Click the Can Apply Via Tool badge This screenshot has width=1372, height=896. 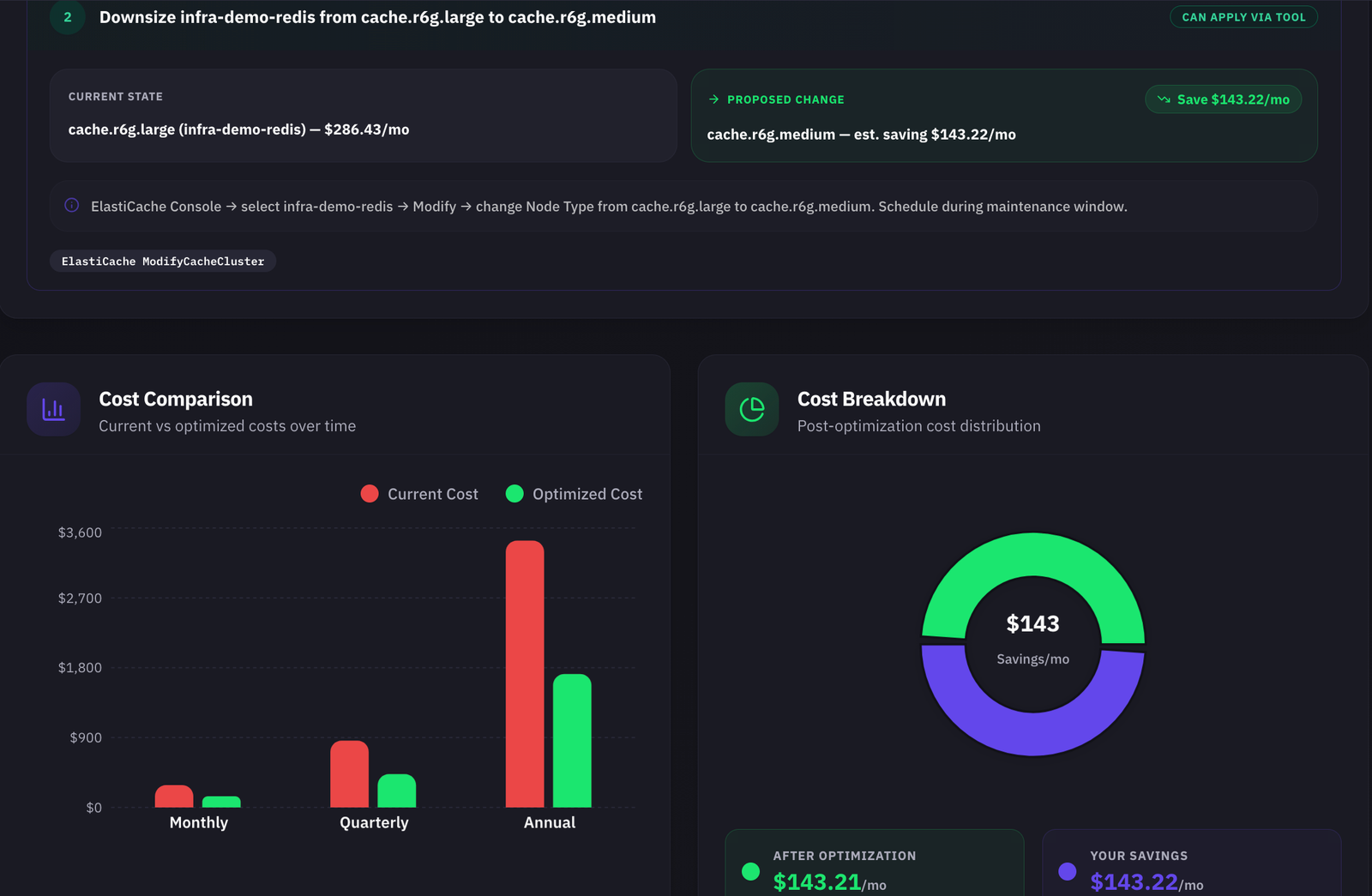(x=1243, y=17)
